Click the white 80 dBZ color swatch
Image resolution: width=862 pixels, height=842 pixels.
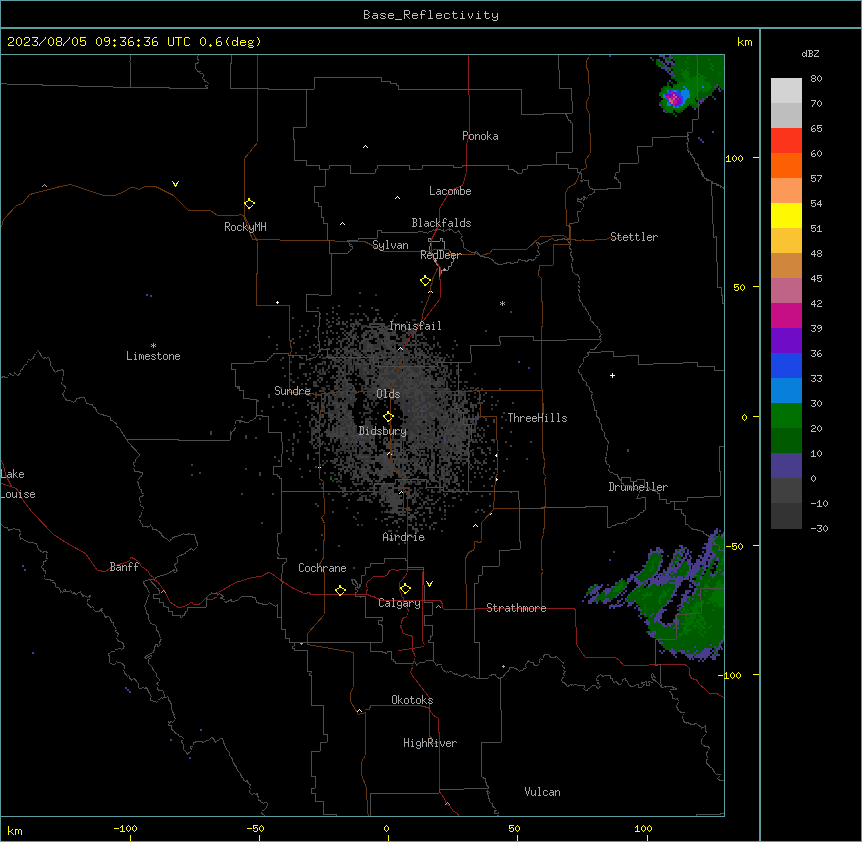[x=786, y=90]
